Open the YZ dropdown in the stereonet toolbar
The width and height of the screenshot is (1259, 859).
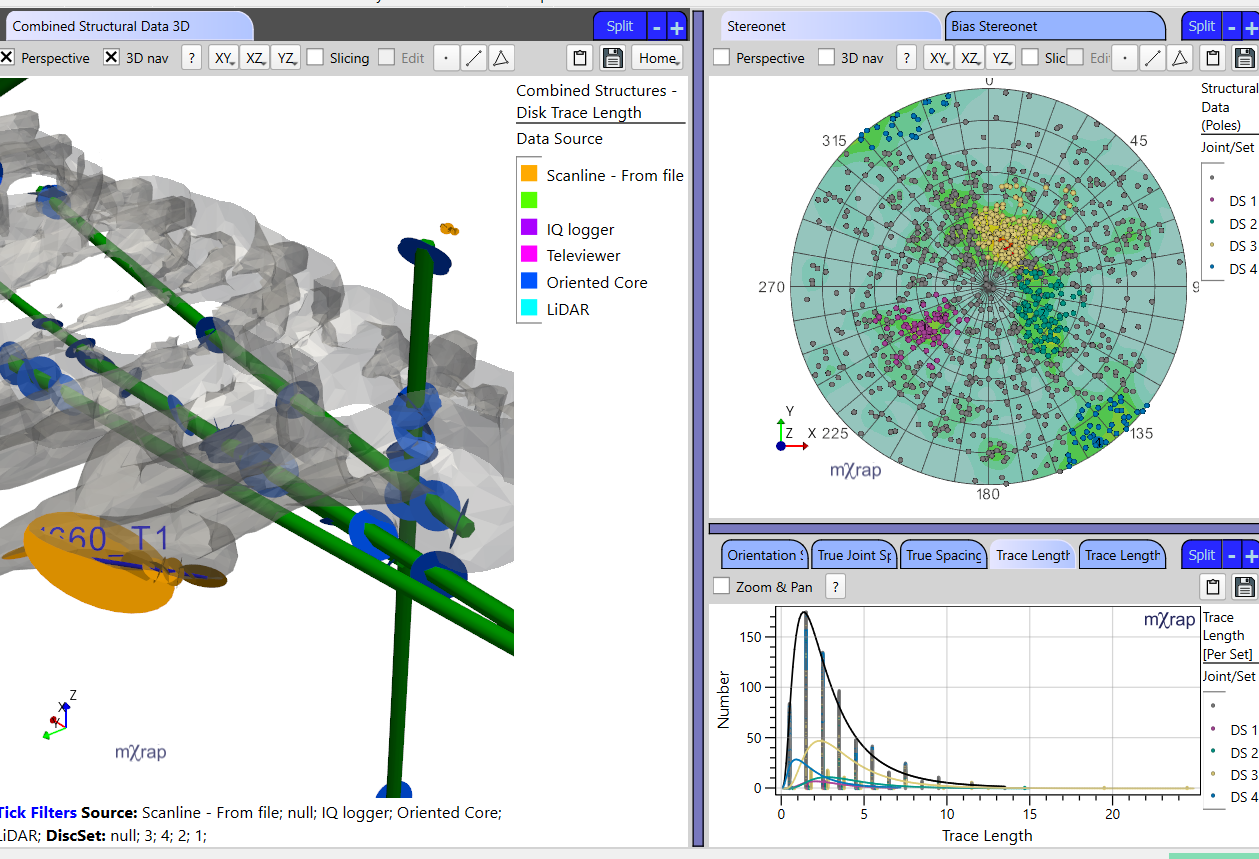1008,62
